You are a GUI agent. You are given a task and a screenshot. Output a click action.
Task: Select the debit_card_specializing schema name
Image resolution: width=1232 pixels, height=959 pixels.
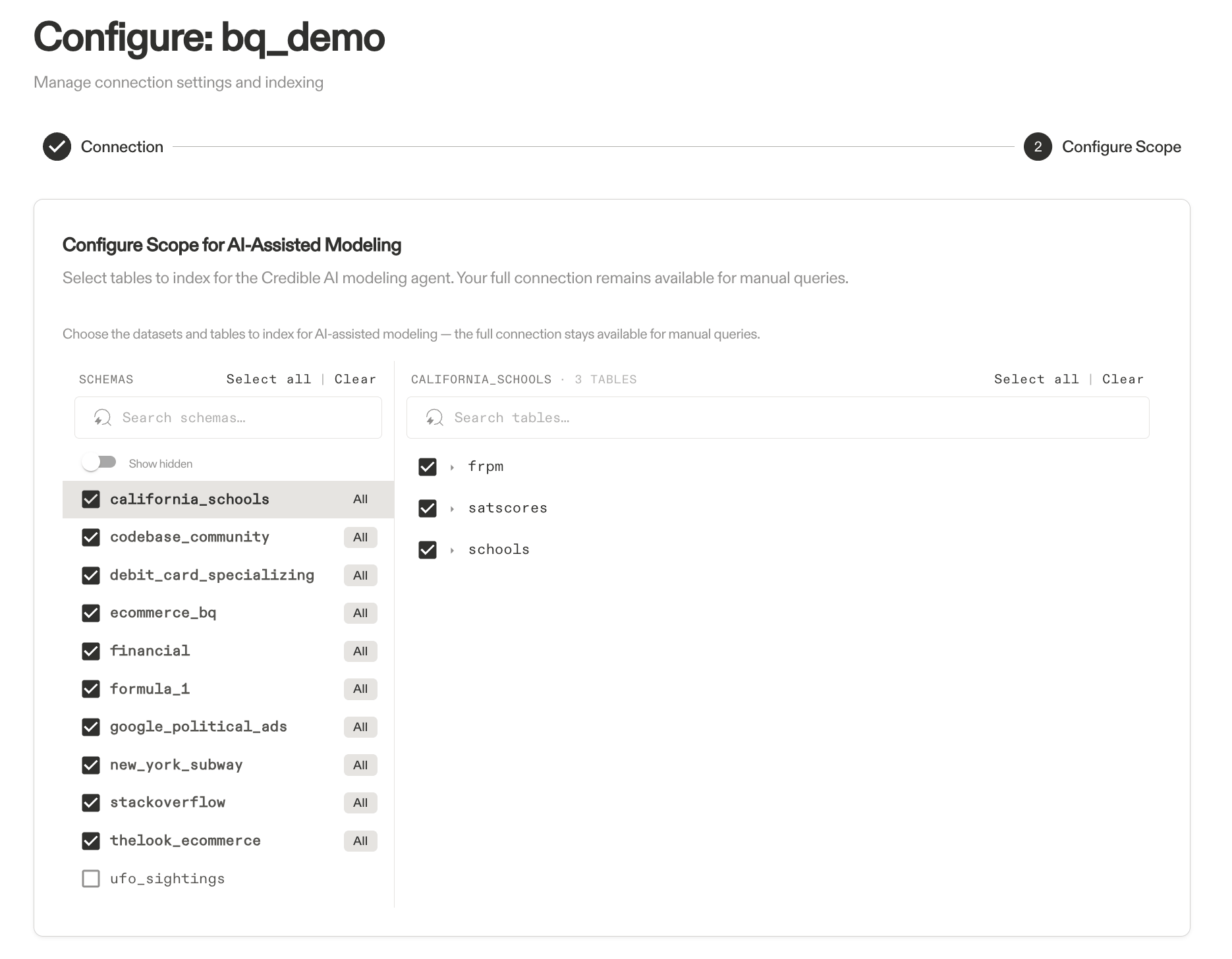pos(212,576)
